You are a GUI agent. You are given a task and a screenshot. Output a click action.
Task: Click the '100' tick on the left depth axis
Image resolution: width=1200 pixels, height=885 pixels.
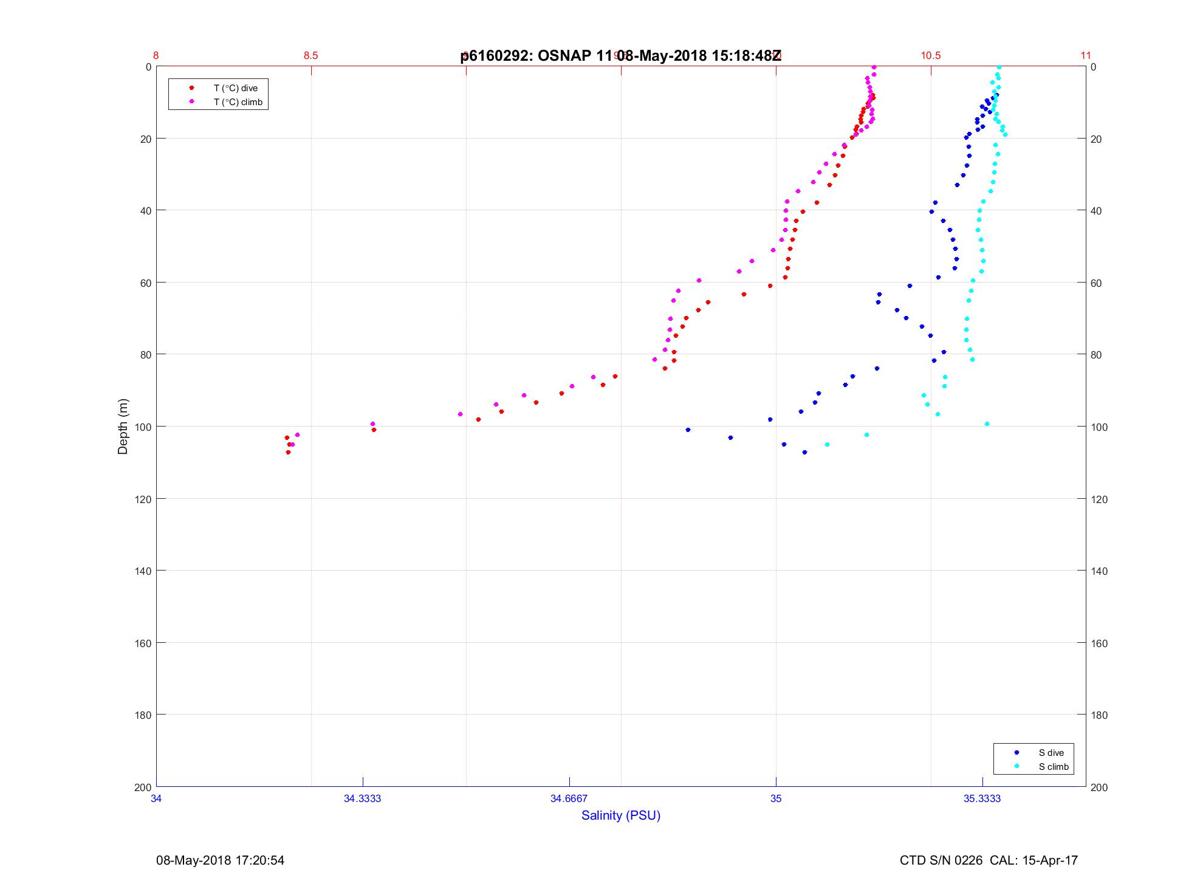point(142,427)
